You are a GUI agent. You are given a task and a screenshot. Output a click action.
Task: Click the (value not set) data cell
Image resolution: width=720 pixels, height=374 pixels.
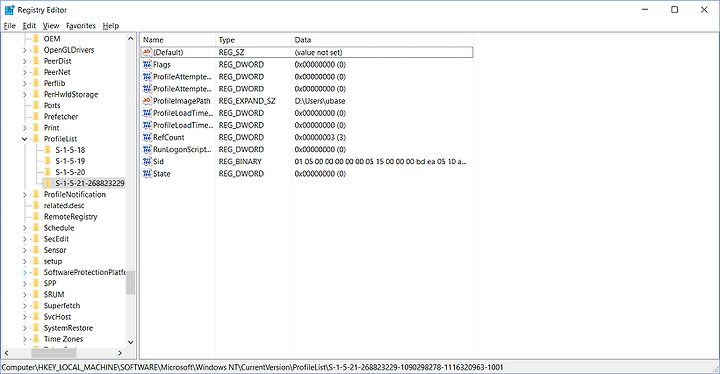pyautogui.click(x=318, y=52)
